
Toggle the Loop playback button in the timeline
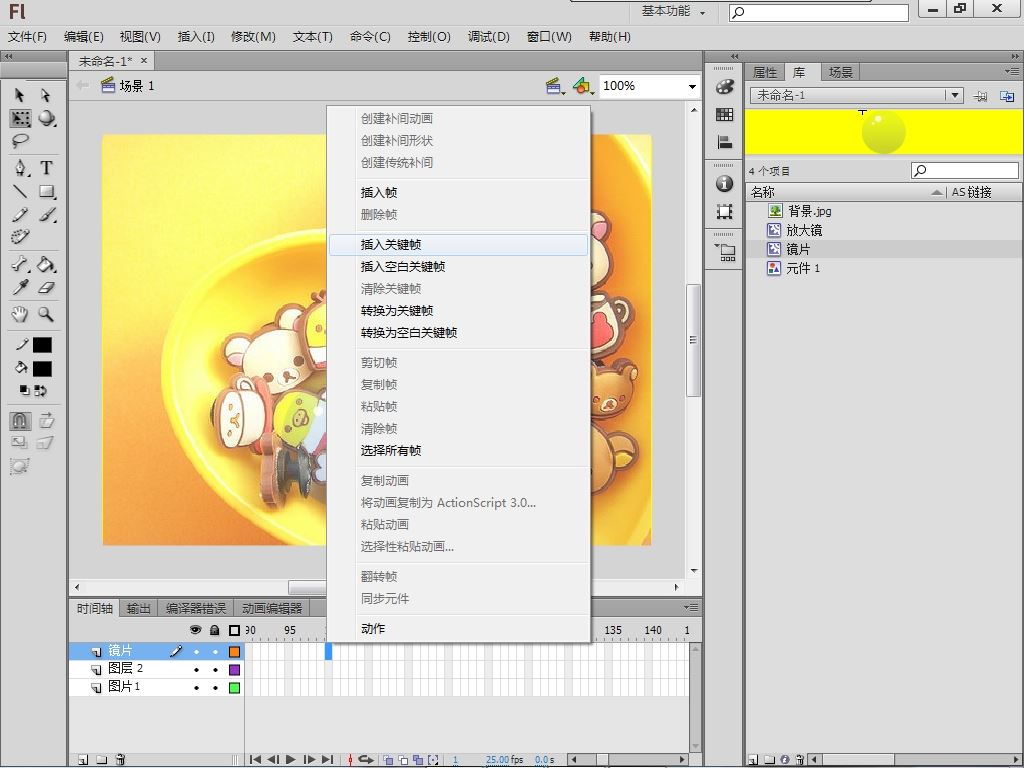[x=366, y=760]
